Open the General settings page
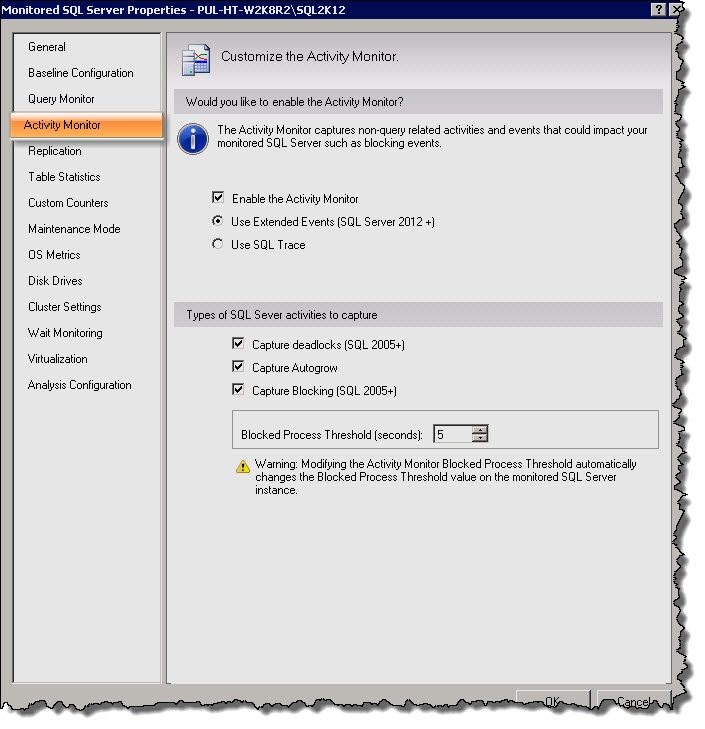 point(47,47)
